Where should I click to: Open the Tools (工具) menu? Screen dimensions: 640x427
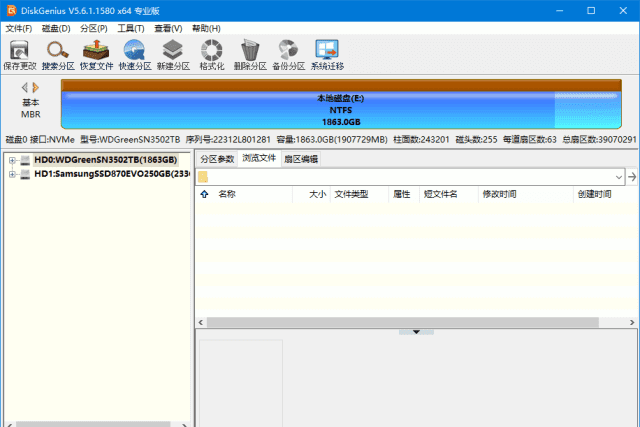tap(131, 28)
